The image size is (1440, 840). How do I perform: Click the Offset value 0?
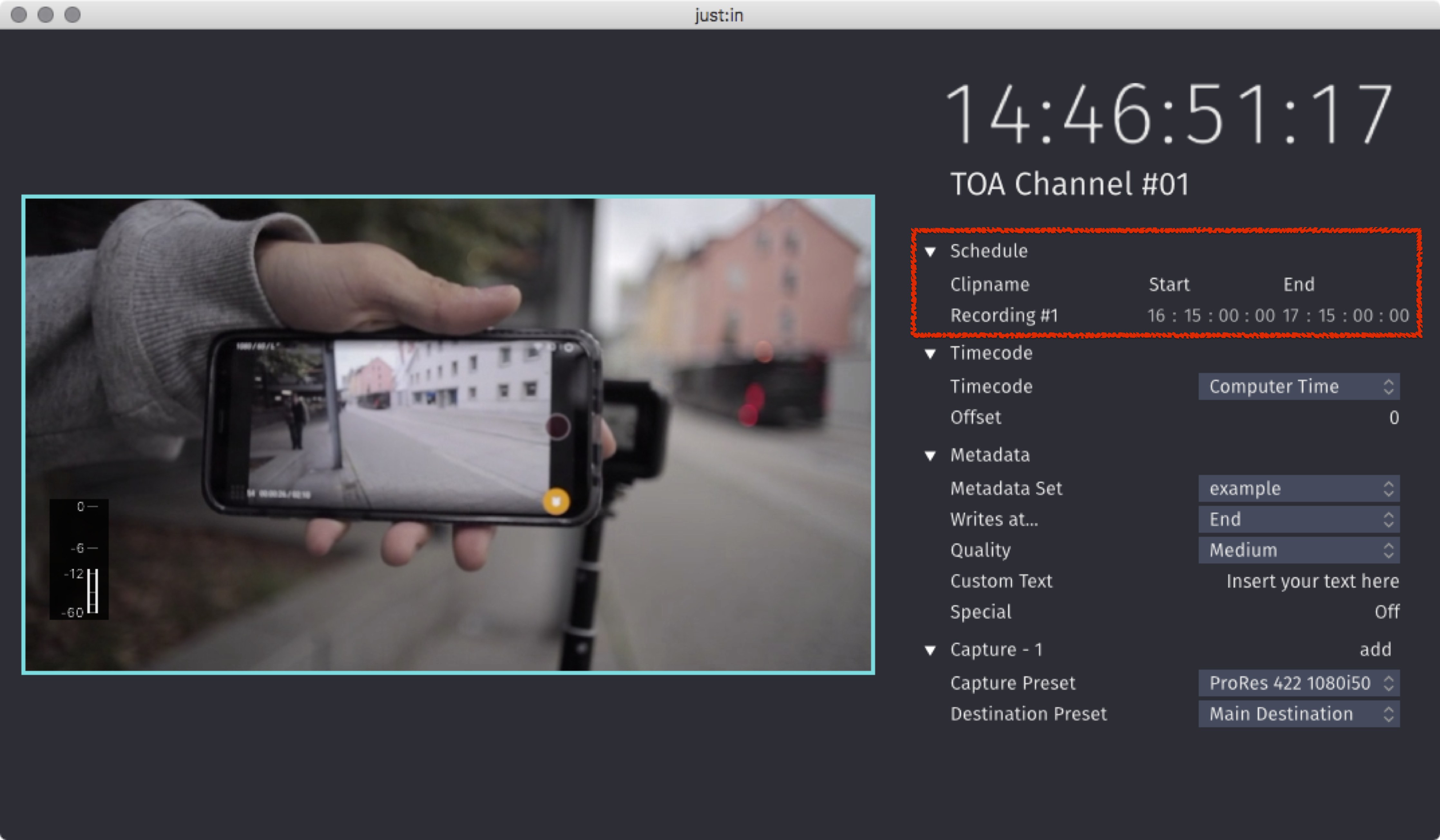(1394, 418)
